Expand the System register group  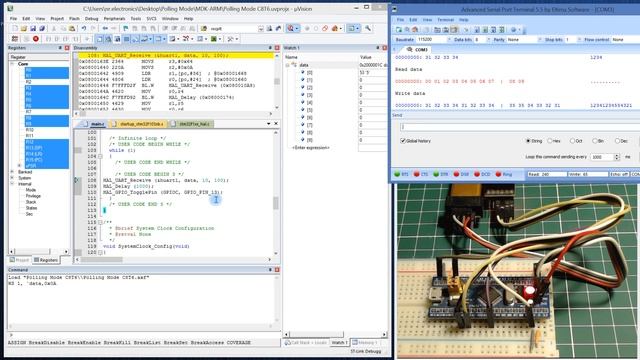(x=12, y=178)
